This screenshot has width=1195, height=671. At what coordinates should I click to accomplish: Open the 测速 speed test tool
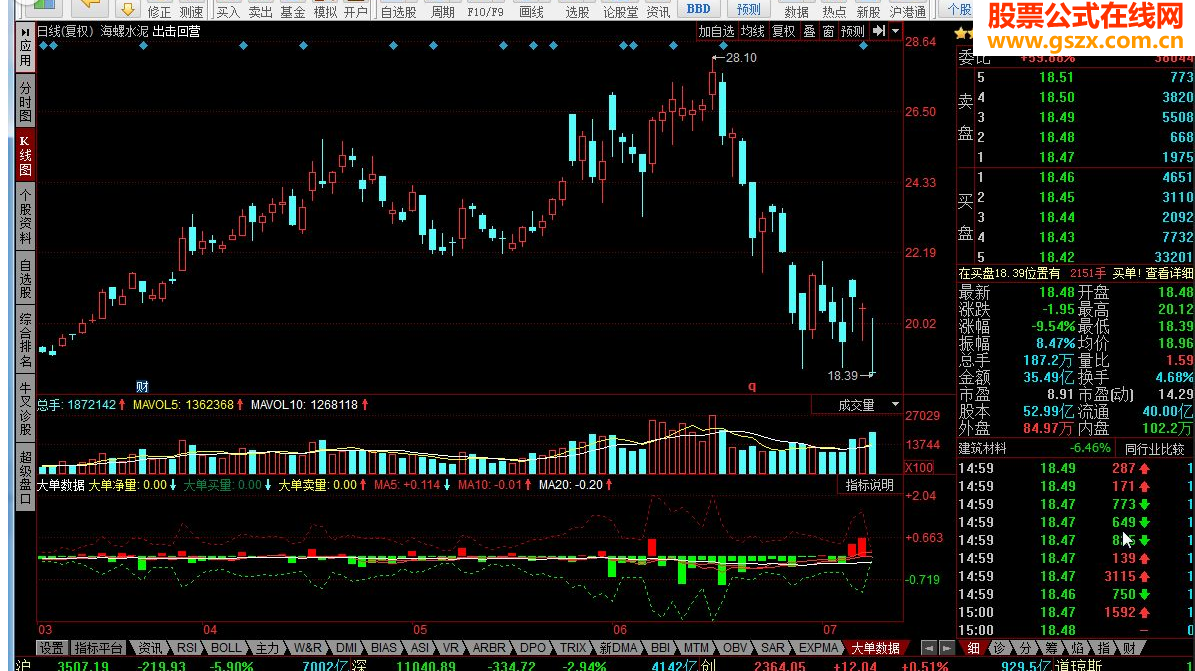(191, 11)
